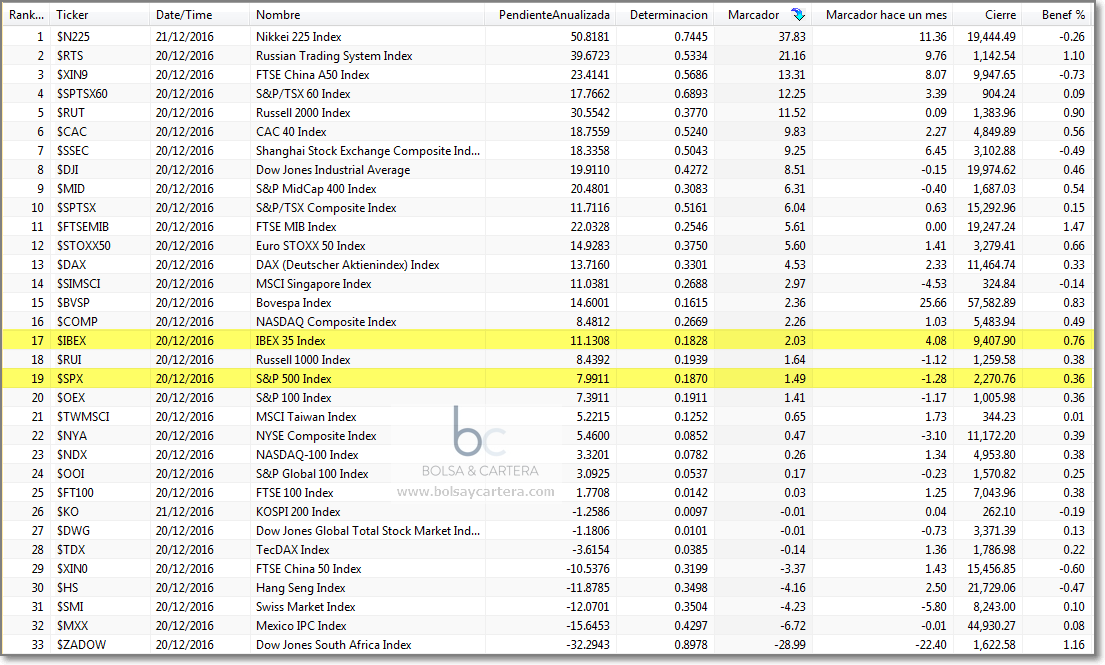Click the Swiss Market month-ago value -5.80

[x=933, y=607]
